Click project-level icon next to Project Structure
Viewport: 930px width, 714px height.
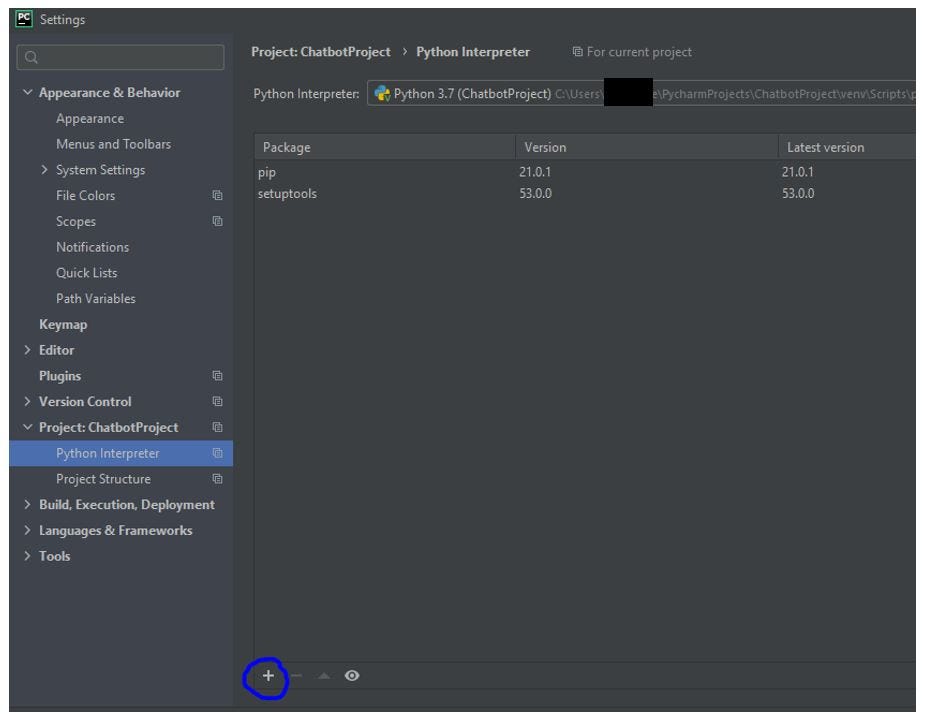(218, 479)
